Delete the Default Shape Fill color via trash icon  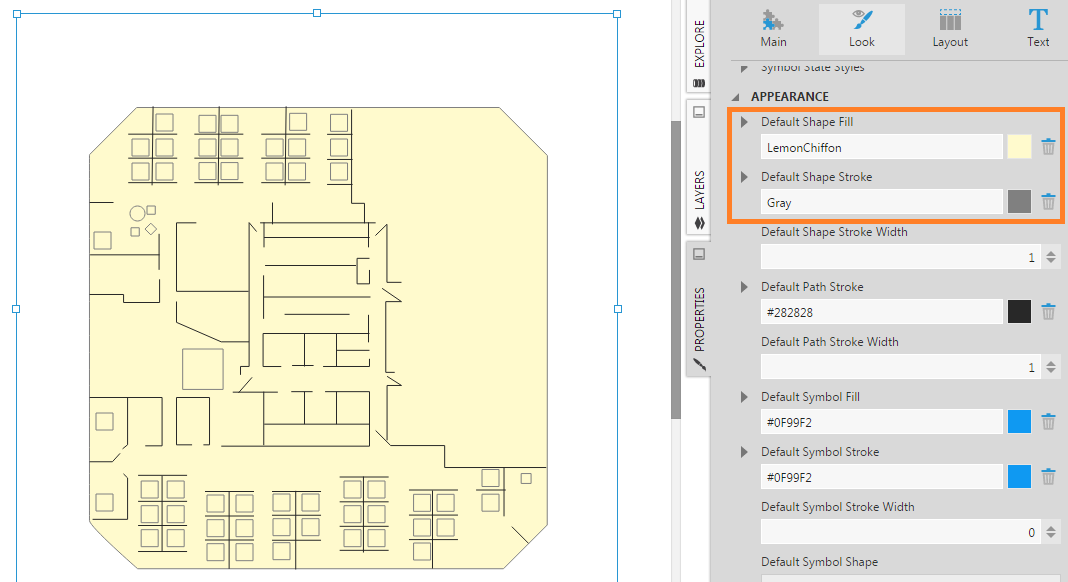pos(1048,146)
